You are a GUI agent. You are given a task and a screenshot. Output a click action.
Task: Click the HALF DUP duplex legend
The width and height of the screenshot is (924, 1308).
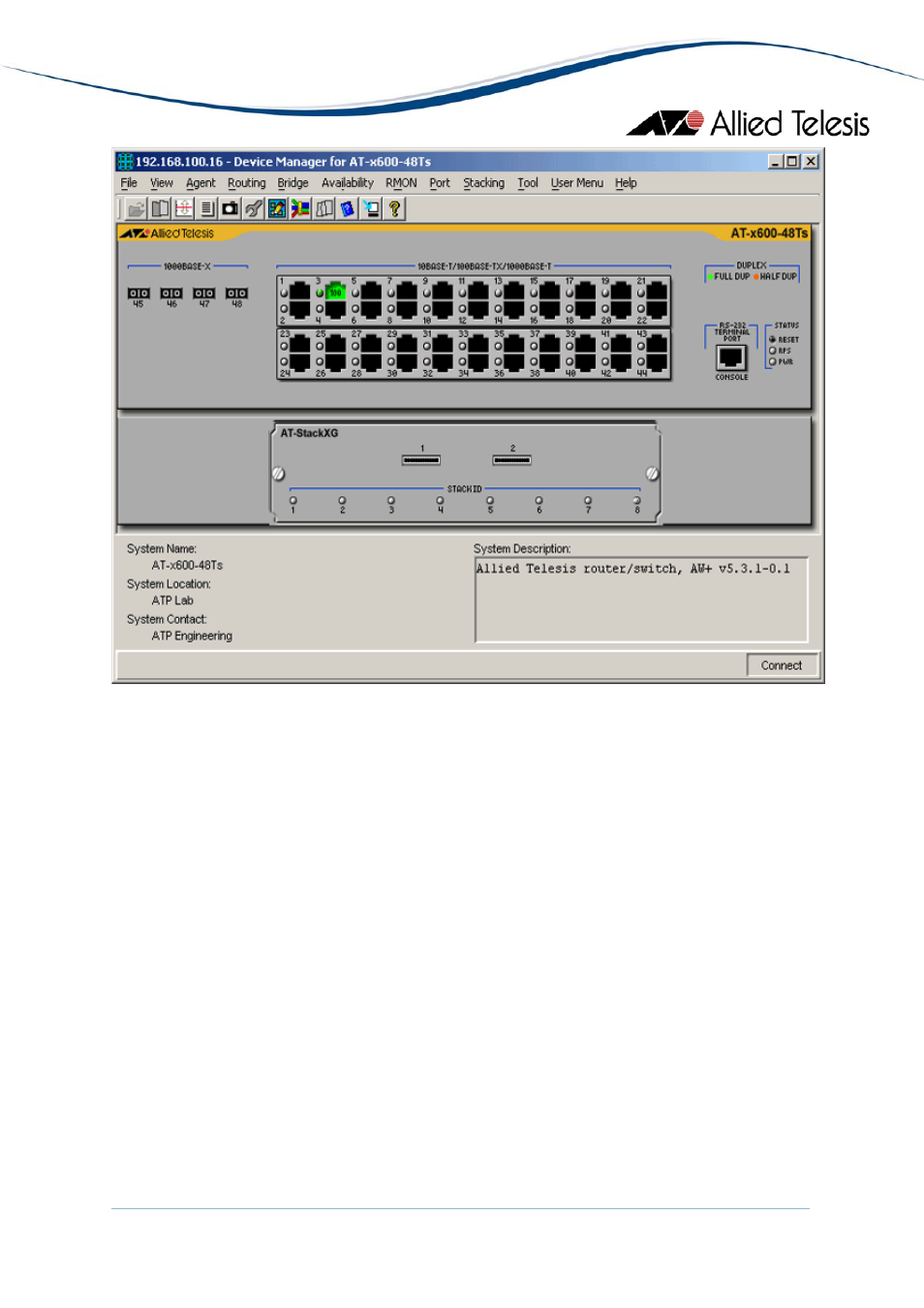pyautogui.click(x=775, y=277)
